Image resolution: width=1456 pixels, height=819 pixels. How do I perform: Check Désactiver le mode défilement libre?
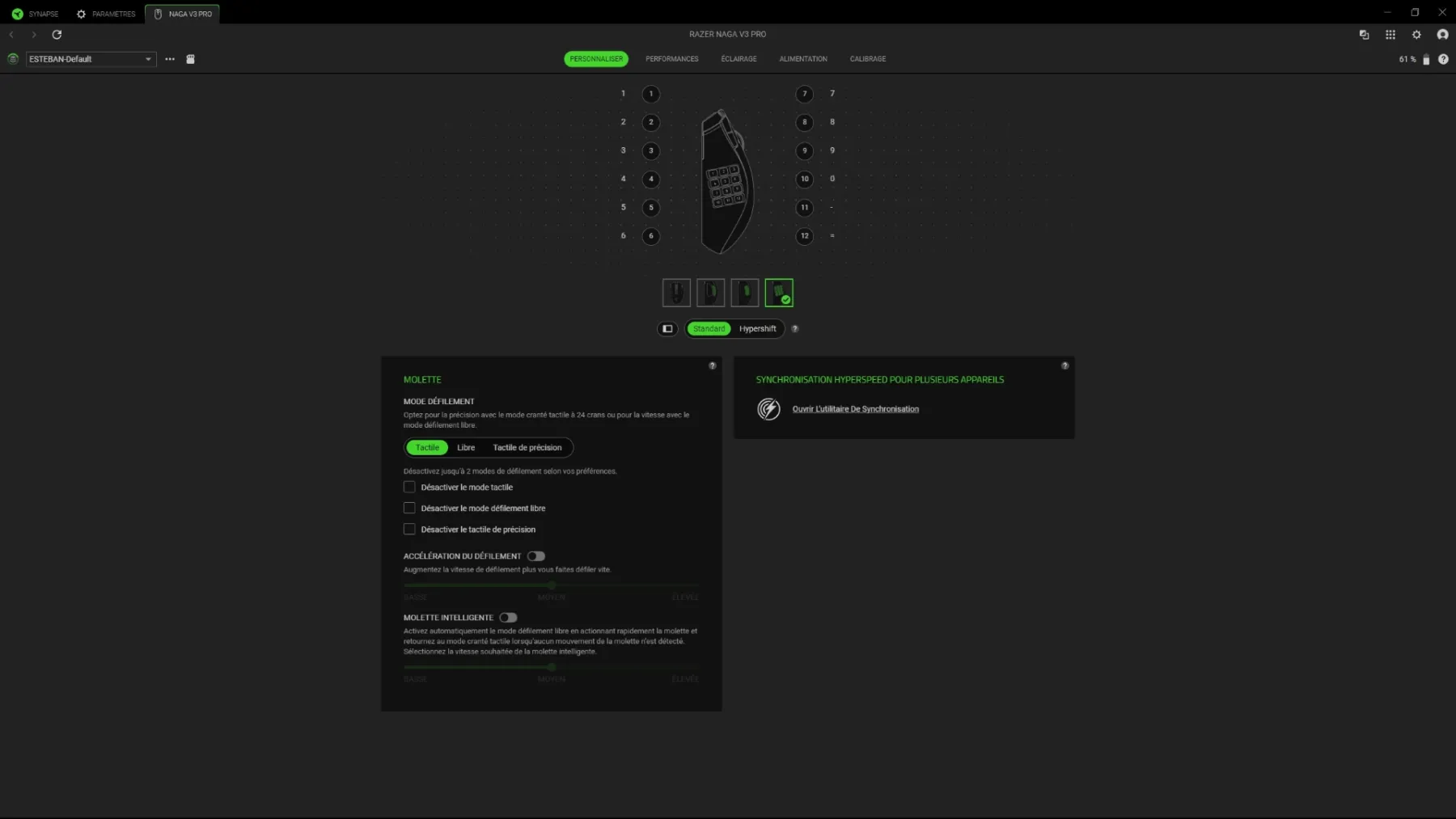[409, 509]
